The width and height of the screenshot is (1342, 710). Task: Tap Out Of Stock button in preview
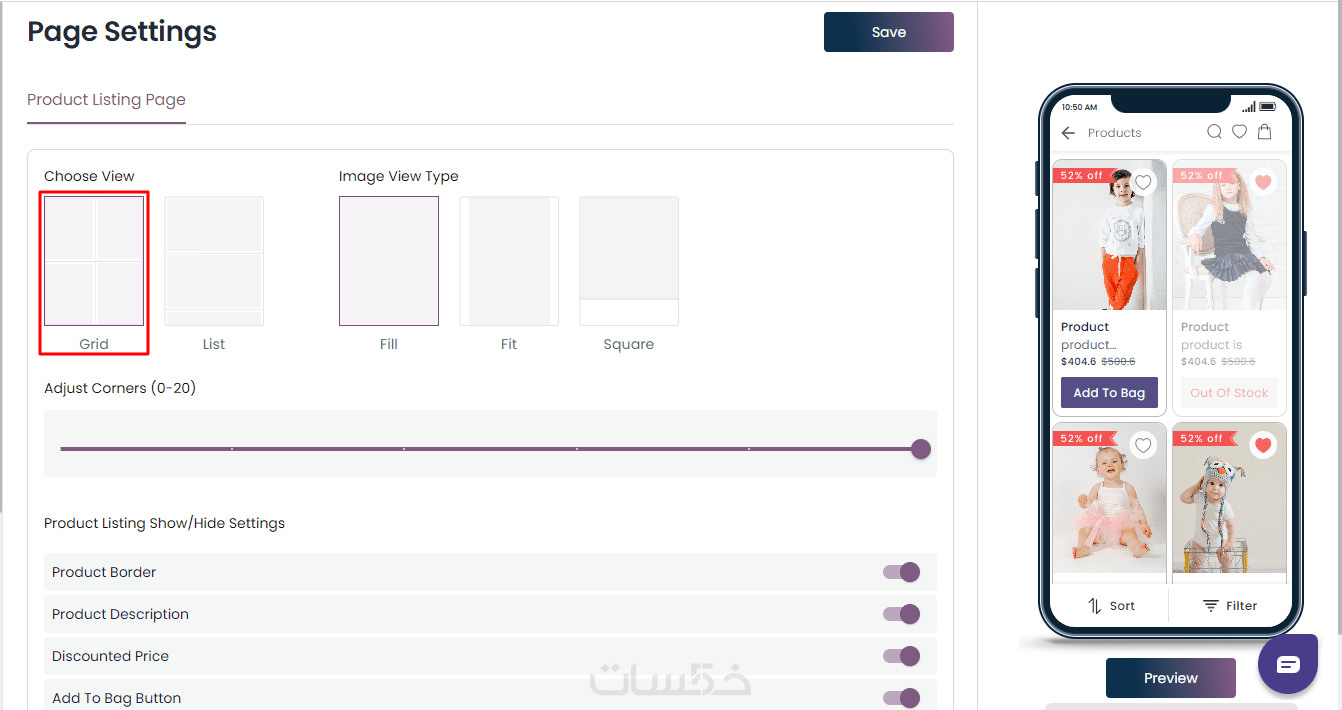(x=1229, y=393)
